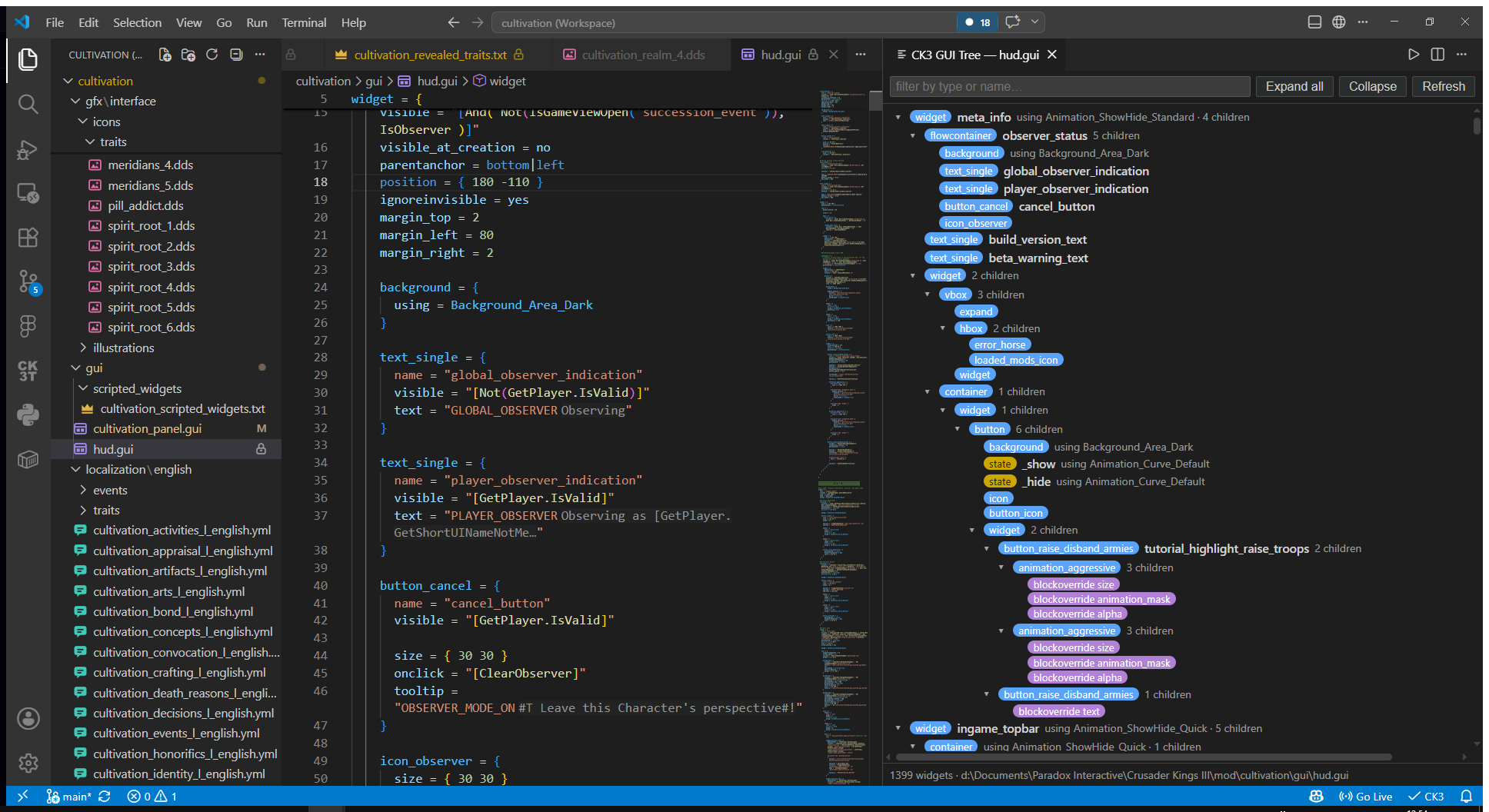Screen dimensions: 1489x812
Task: Focus the filter by type or name field
Action: [1070, 86]
